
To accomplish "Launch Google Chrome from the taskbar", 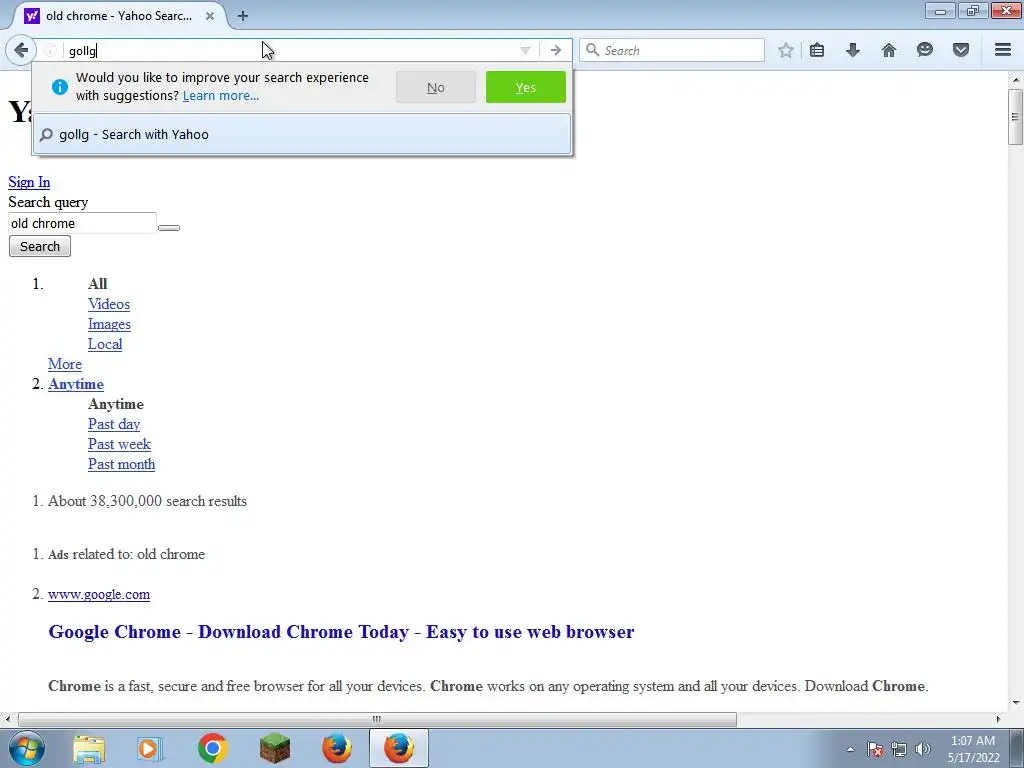I will (212, 748).
